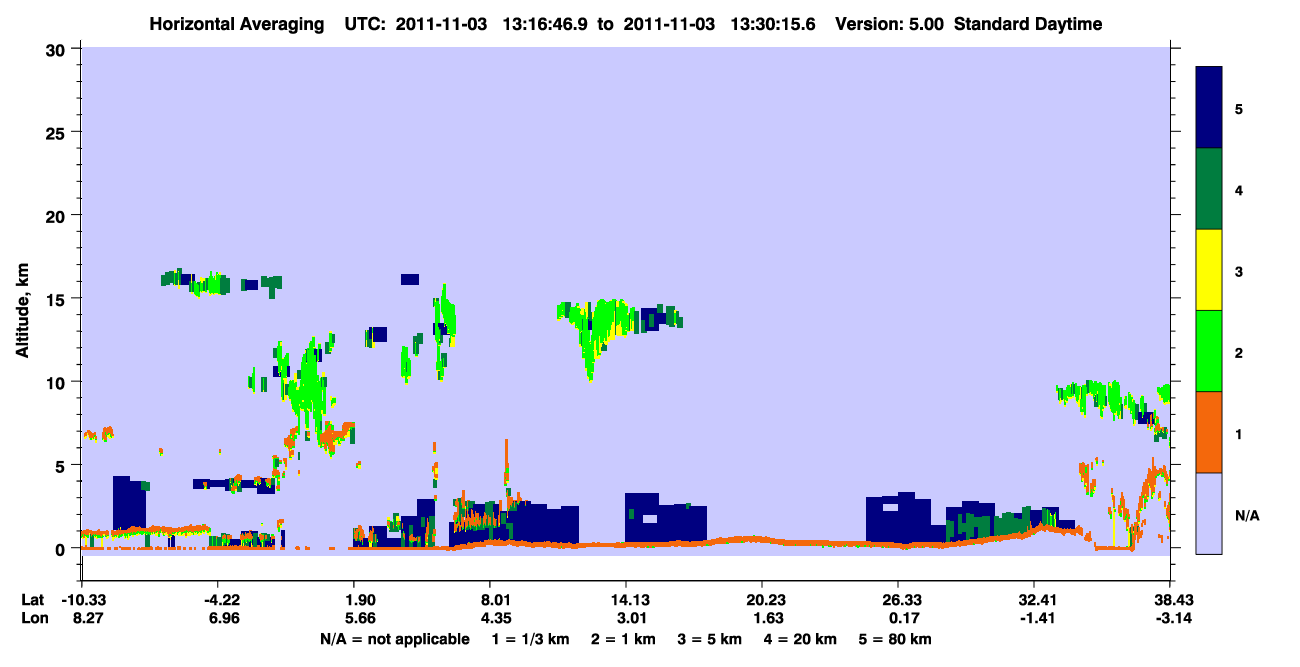Image resolution: width=1300 pixels, height=667 pixels.
Task: Click the '2 = 1 km' legend entry
Action: [625, 639]
